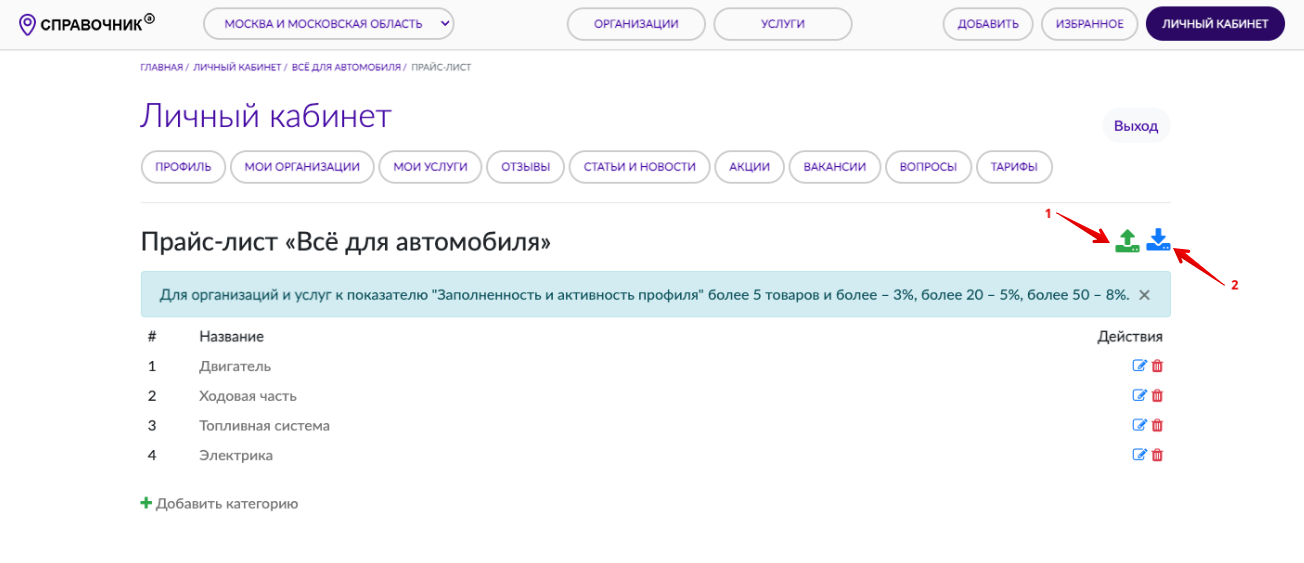1304x563 pixels.
Task: Edit the Двигатель category
Action: pos(1139,366)
